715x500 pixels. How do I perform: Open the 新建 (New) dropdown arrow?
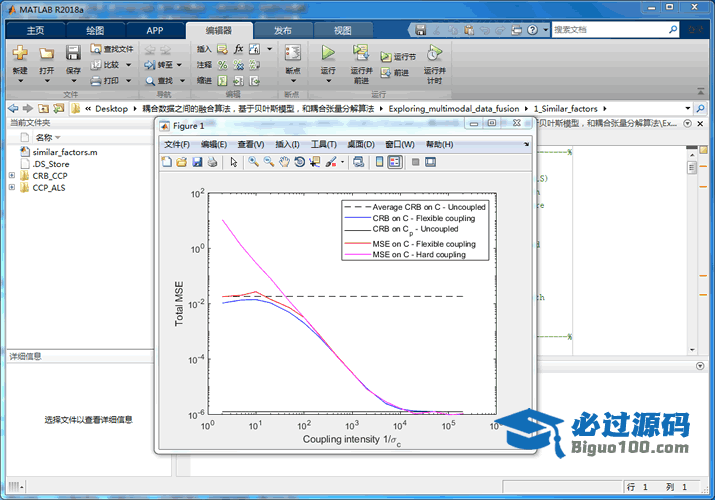20,80
